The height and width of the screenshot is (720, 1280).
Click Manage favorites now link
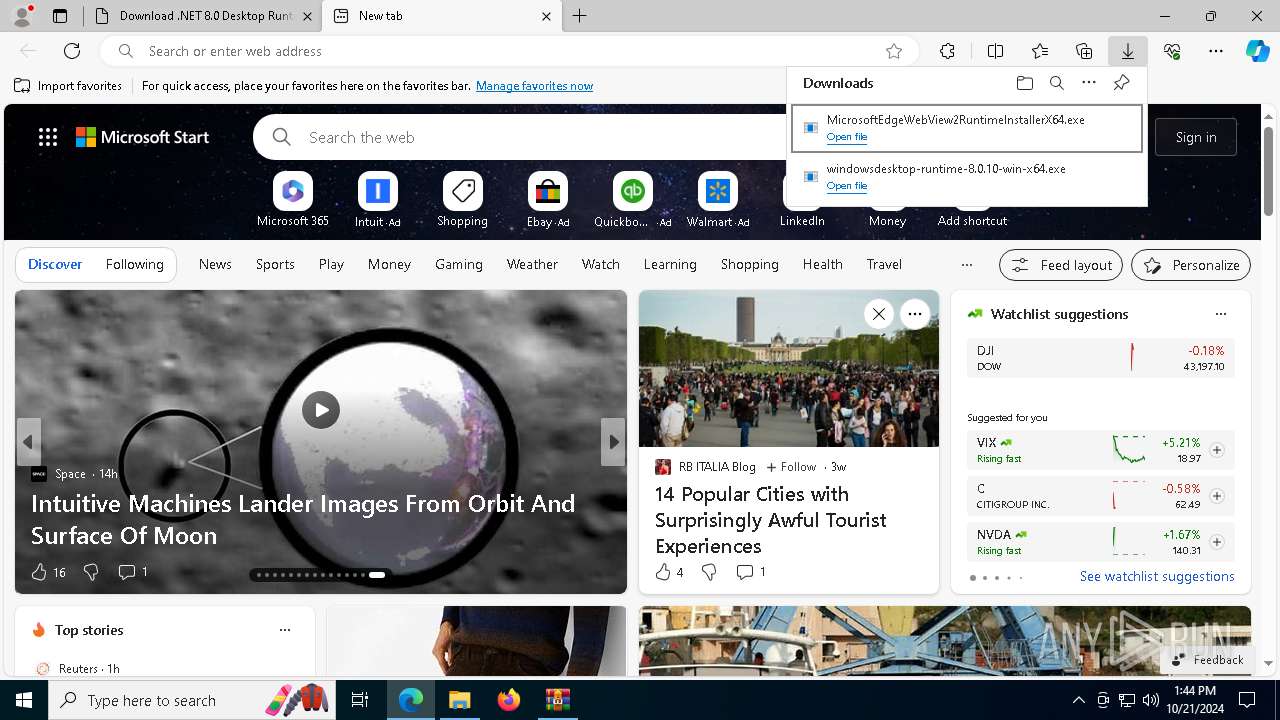pos(534,86)
